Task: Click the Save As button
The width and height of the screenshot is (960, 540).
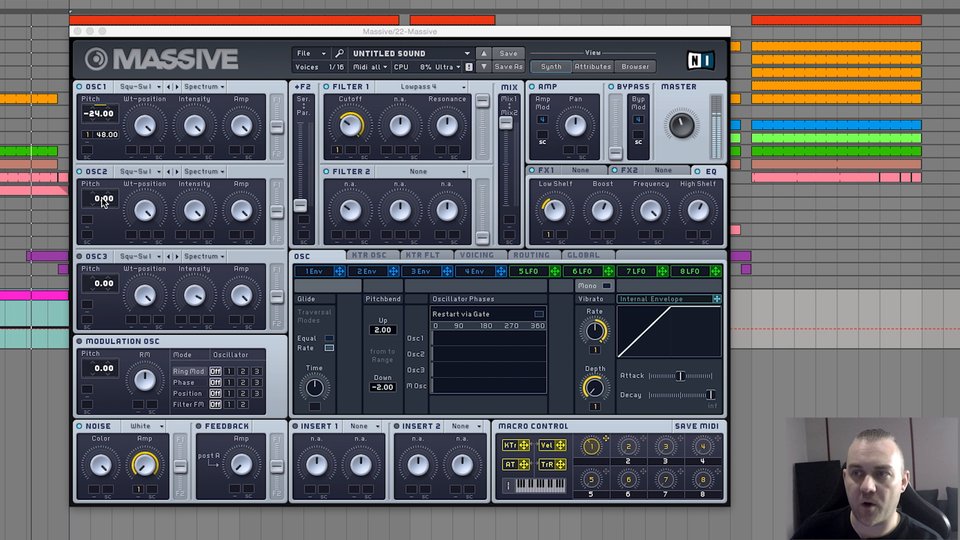Action: [x=508, y=67]
